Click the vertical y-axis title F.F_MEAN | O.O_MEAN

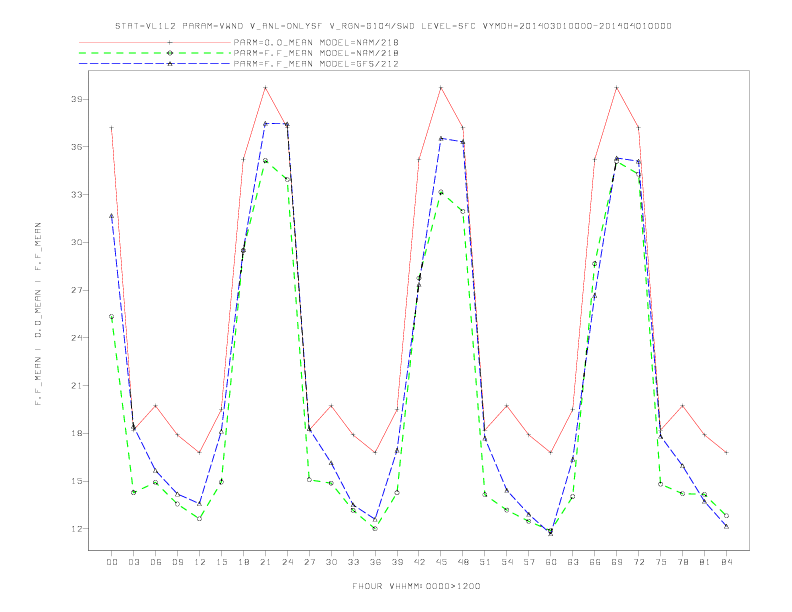click(x=38, y=314)
